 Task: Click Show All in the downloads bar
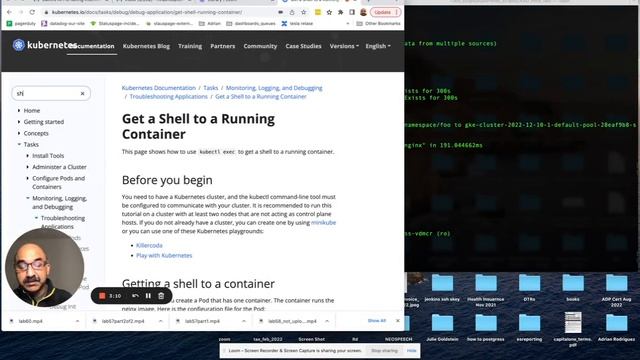click(376, 321)
